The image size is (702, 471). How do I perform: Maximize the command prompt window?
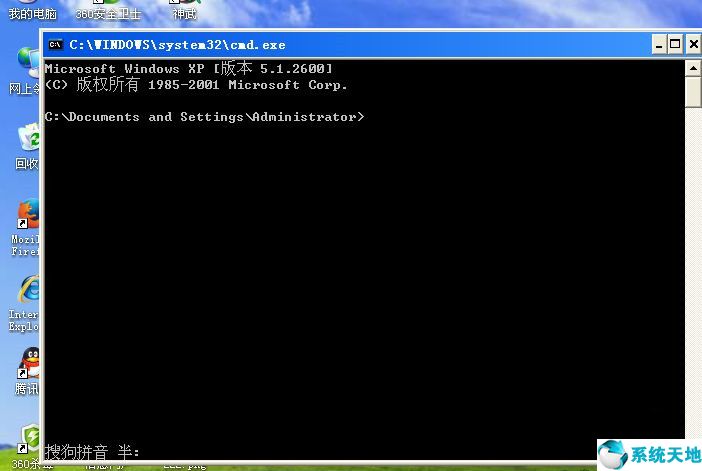(x=675, y=44)
